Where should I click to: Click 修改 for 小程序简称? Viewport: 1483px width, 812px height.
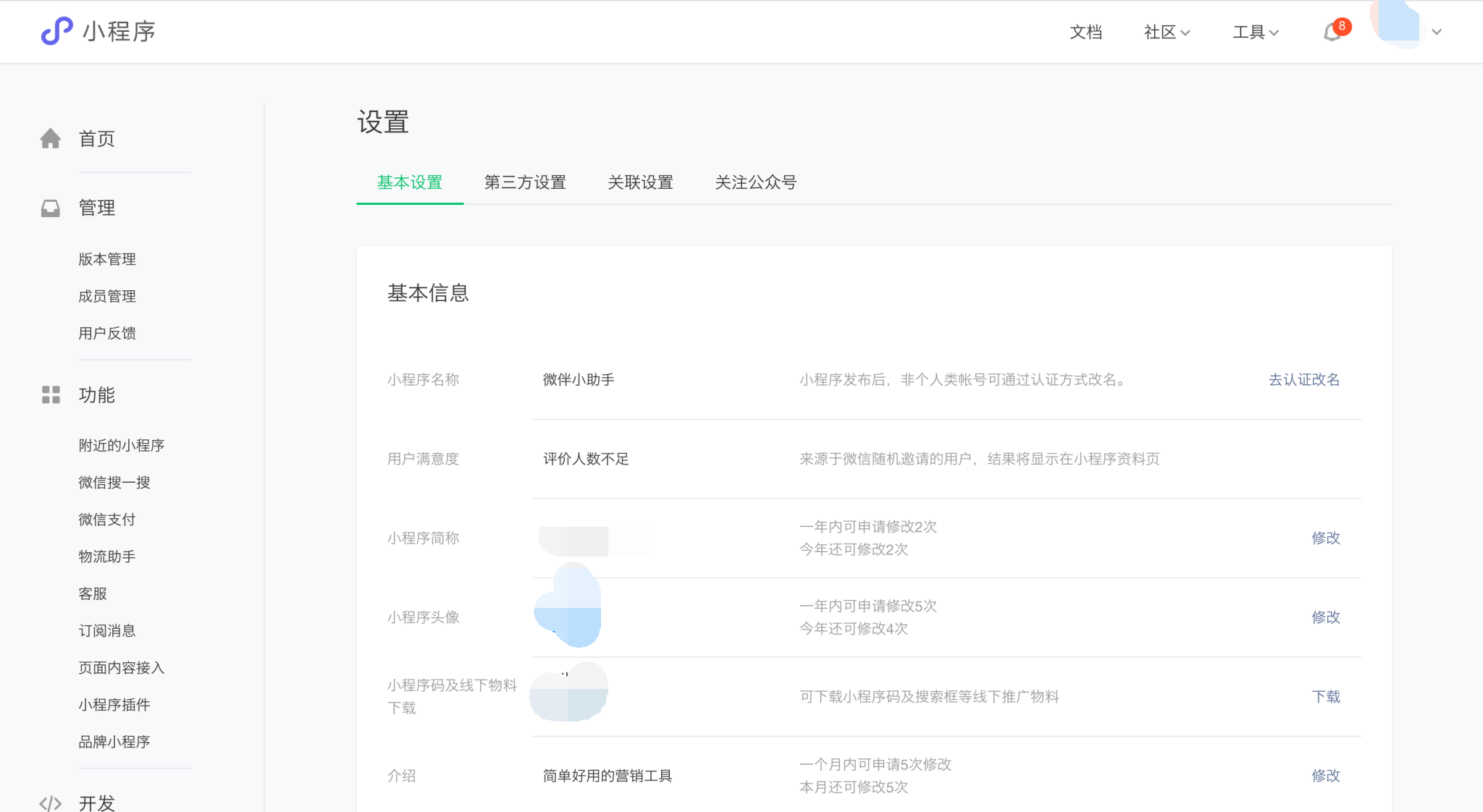pyautogui.click(x=1325, y=538)
